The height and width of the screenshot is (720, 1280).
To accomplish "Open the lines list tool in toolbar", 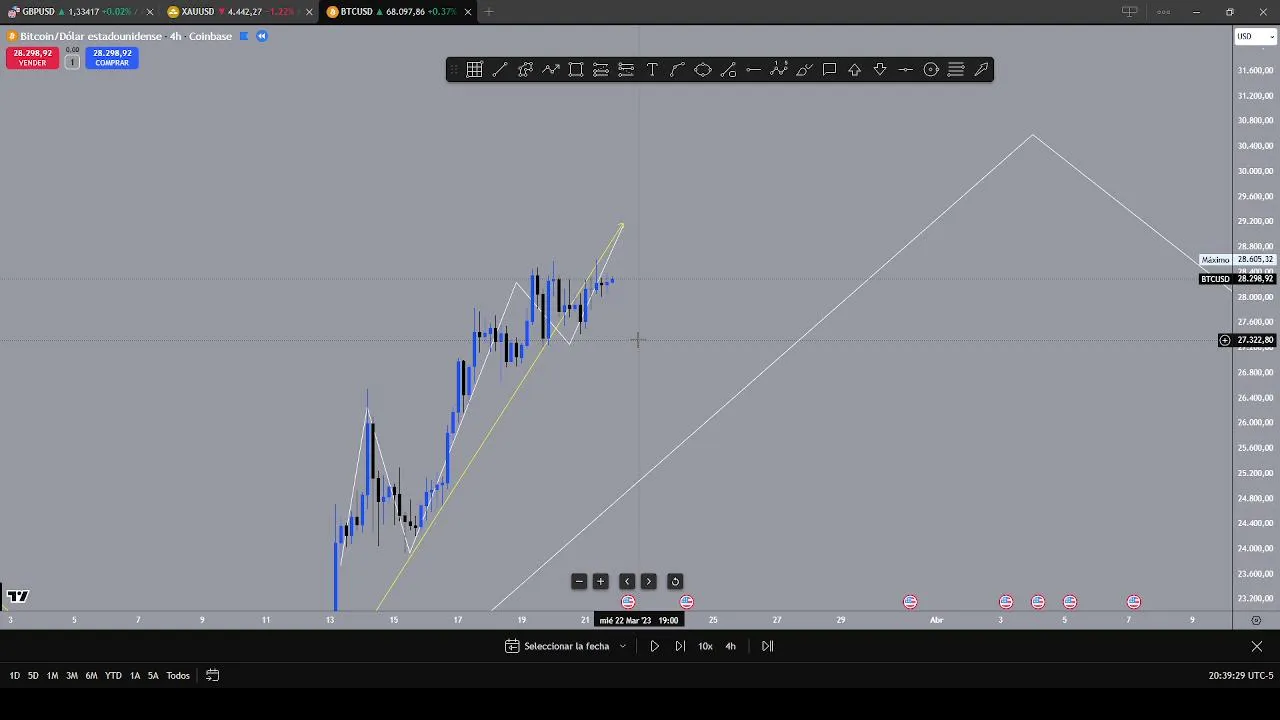I will click(x=956, y=69).
